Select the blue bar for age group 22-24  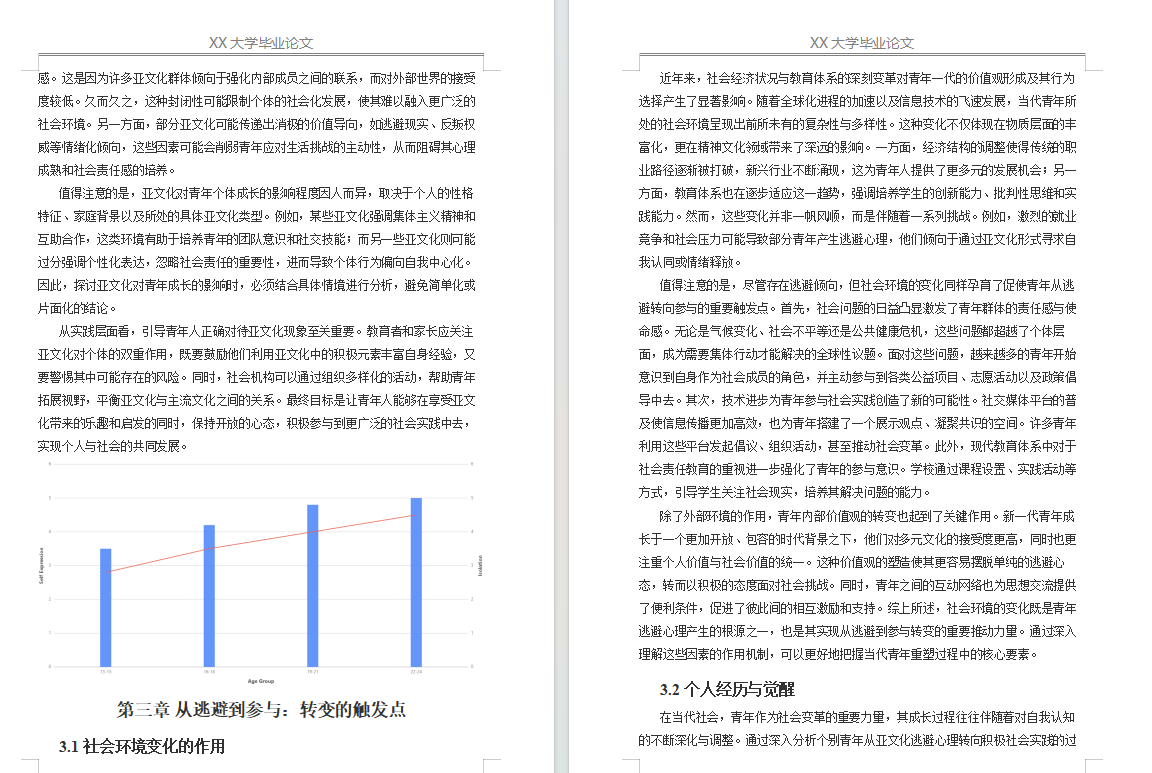point(416,583)
